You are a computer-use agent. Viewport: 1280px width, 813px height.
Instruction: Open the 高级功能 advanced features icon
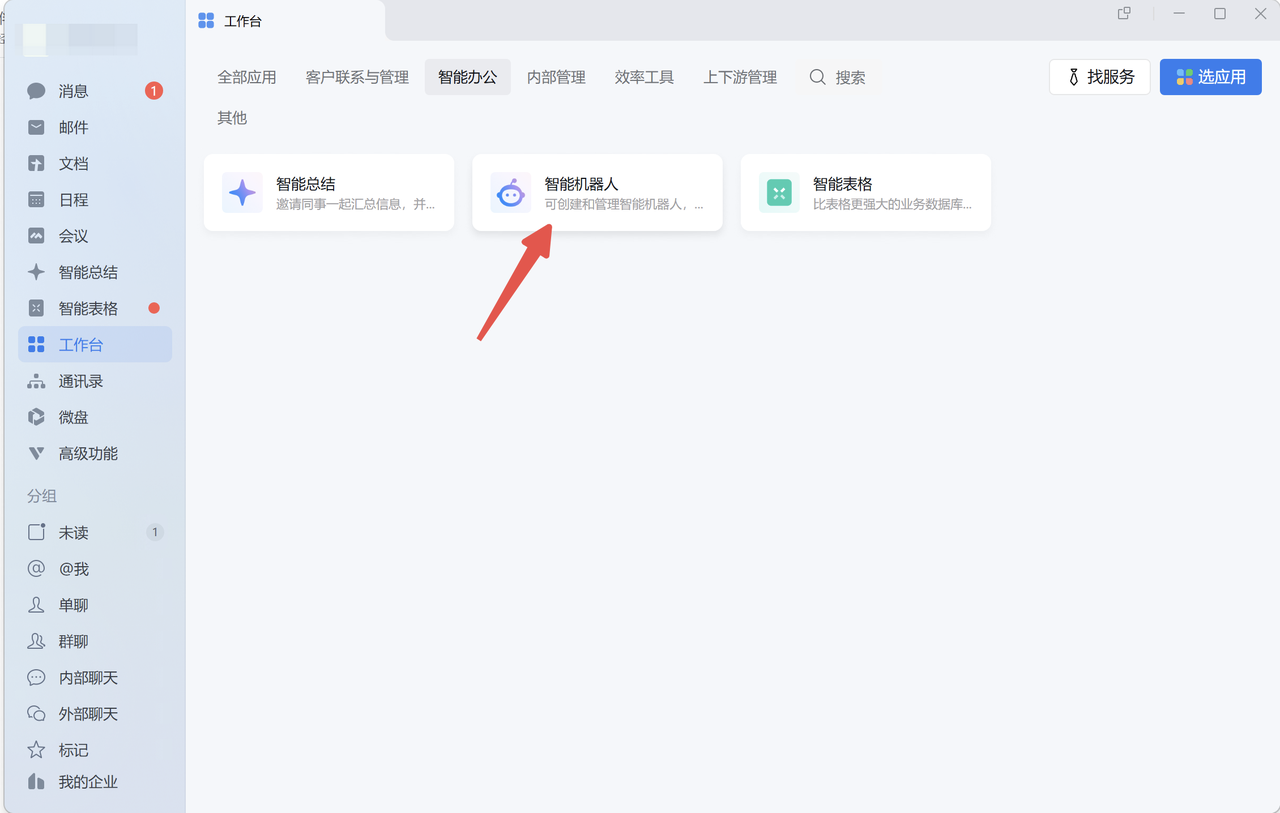click(37, 454)
